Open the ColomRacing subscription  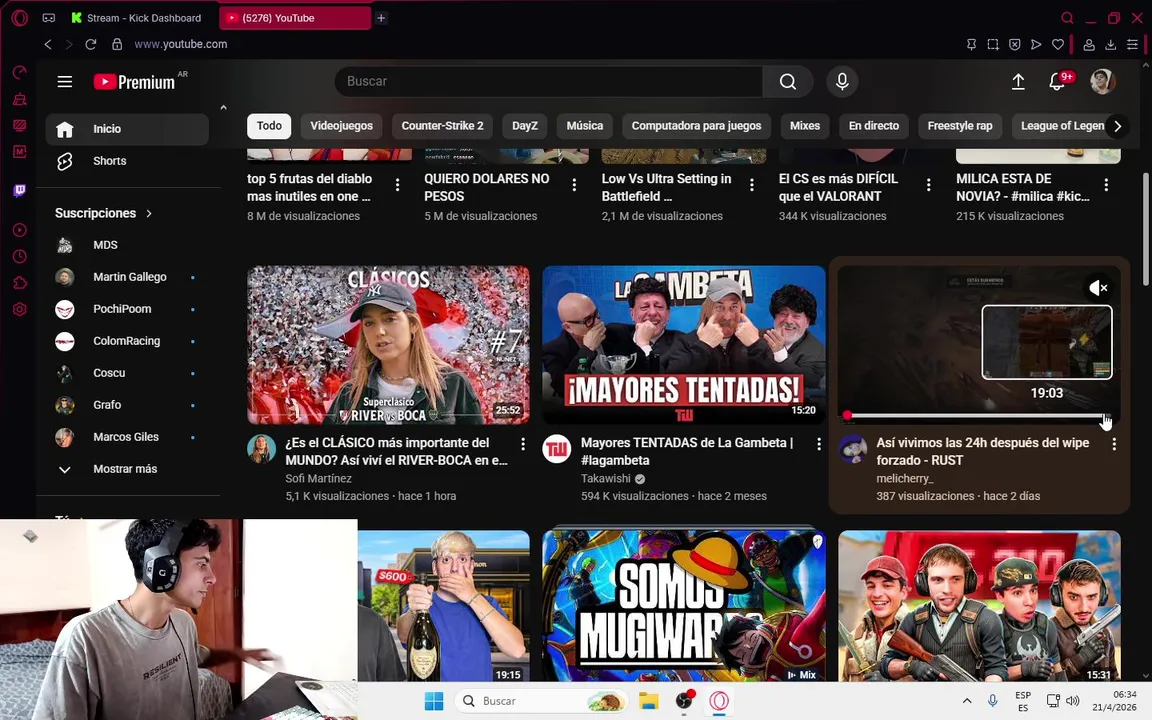[127, 341]
